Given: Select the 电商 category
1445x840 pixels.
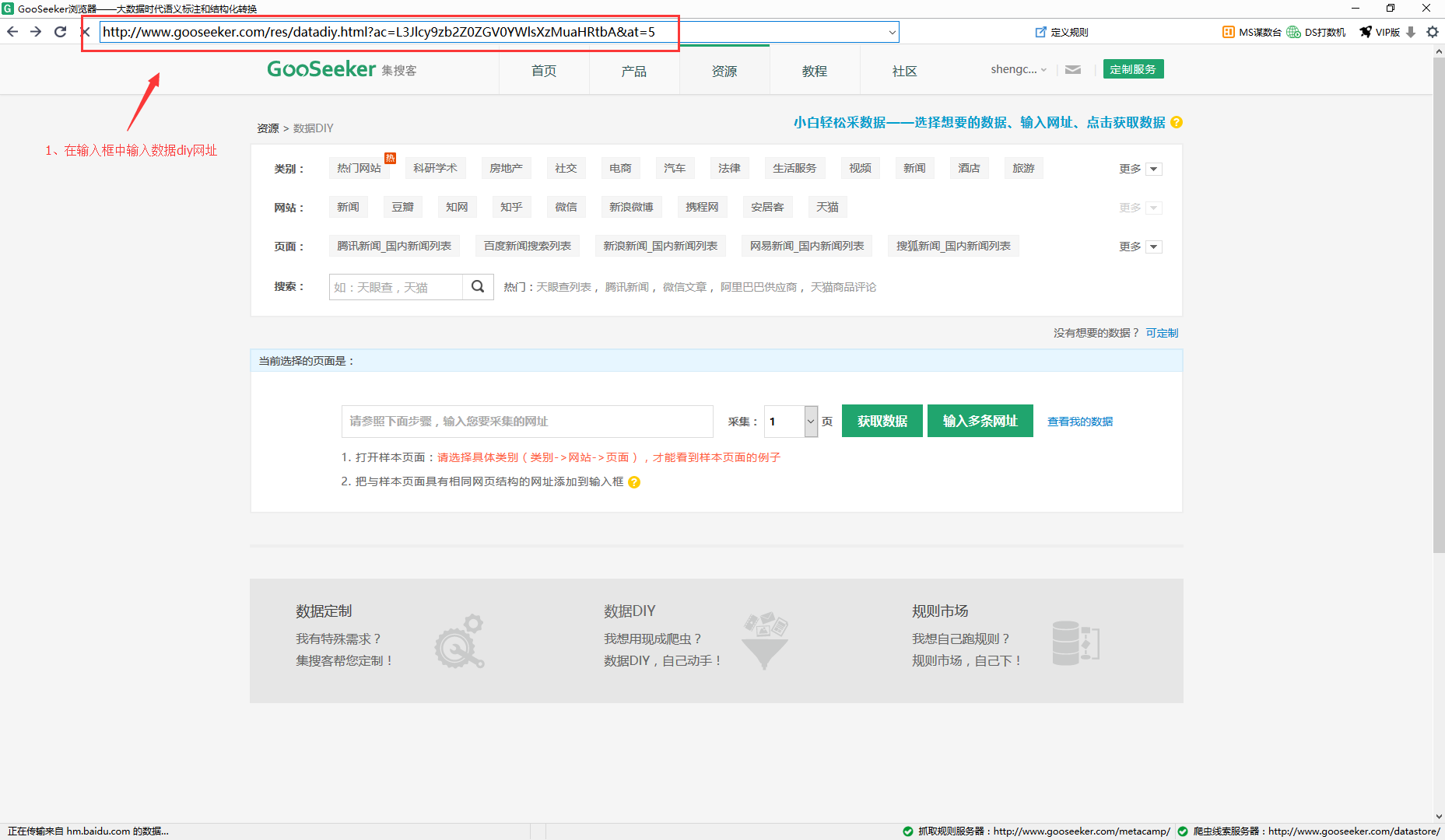Looking at the screenshot, I should 620,168.
